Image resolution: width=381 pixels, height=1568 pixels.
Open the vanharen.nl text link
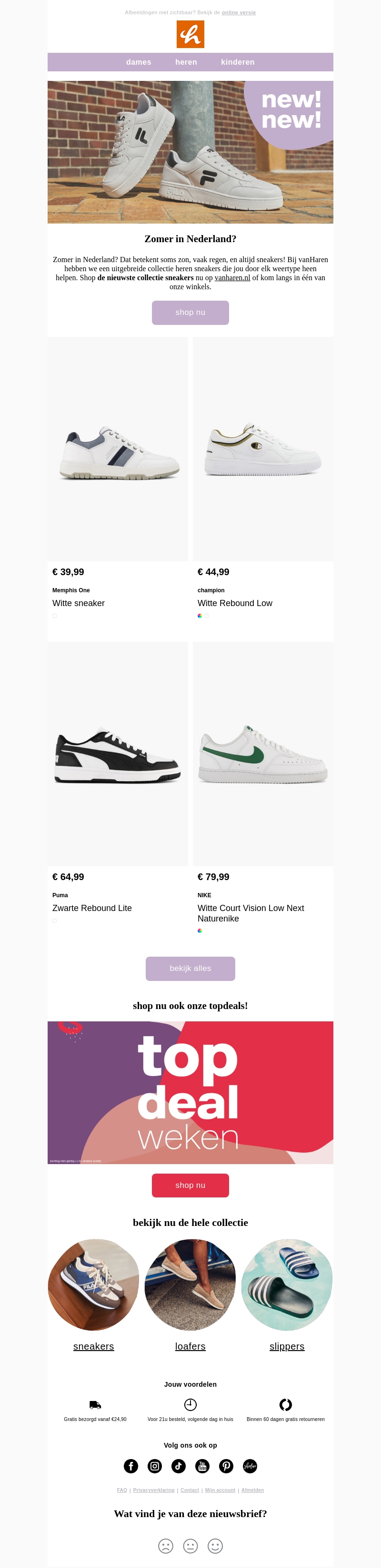click(x=232, y=277)
